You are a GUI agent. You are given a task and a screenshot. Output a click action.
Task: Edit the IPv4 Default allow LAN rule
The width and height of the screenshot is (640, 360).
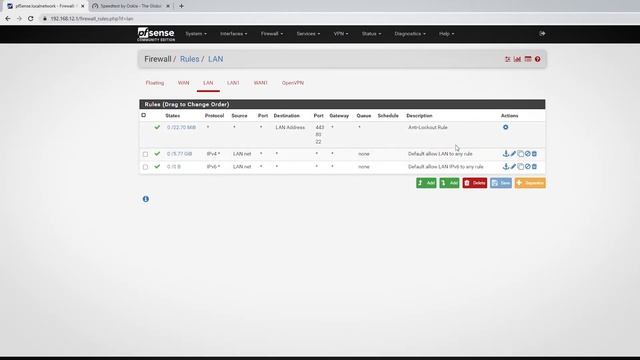point(513,154)
